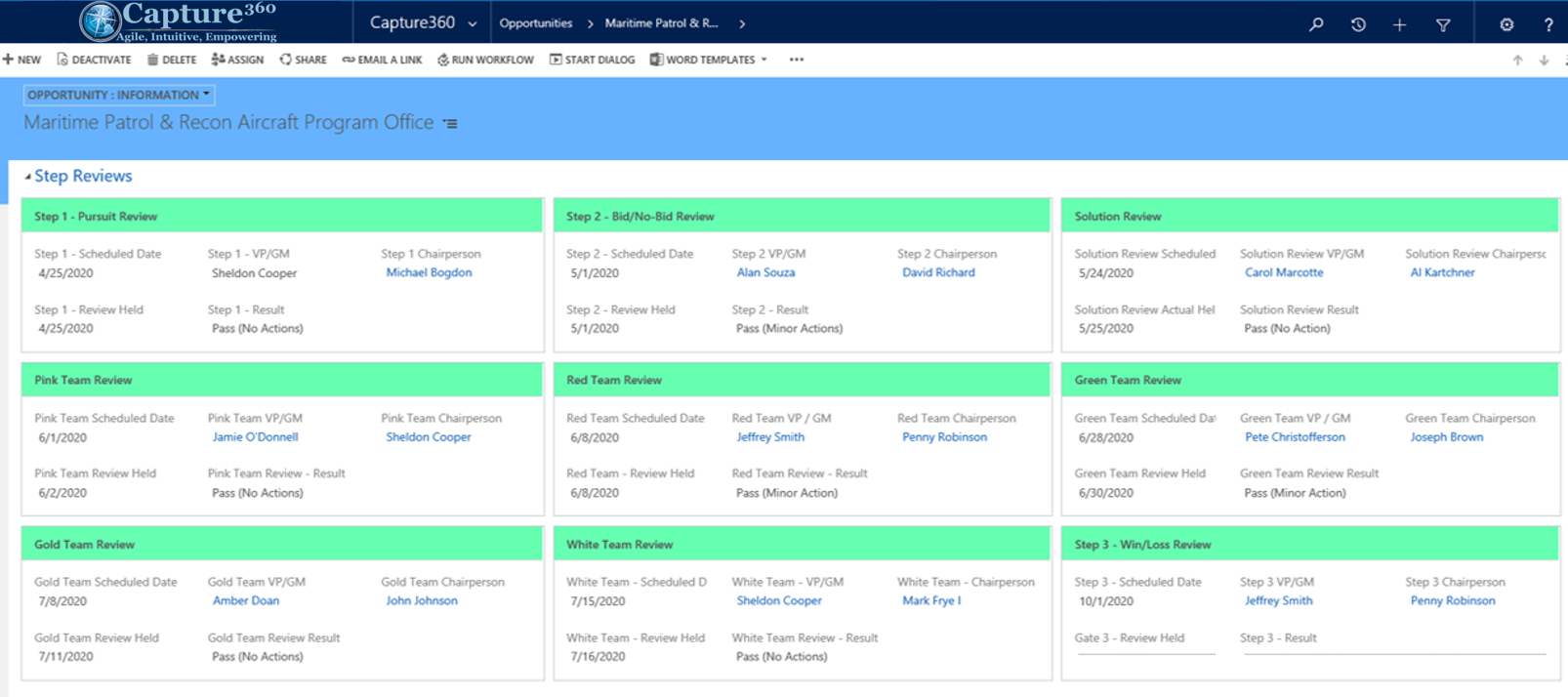Click Step 2 Result Pass (Minor Actions)
Viewport: 1568px width, 697px height.
(789, 329)
